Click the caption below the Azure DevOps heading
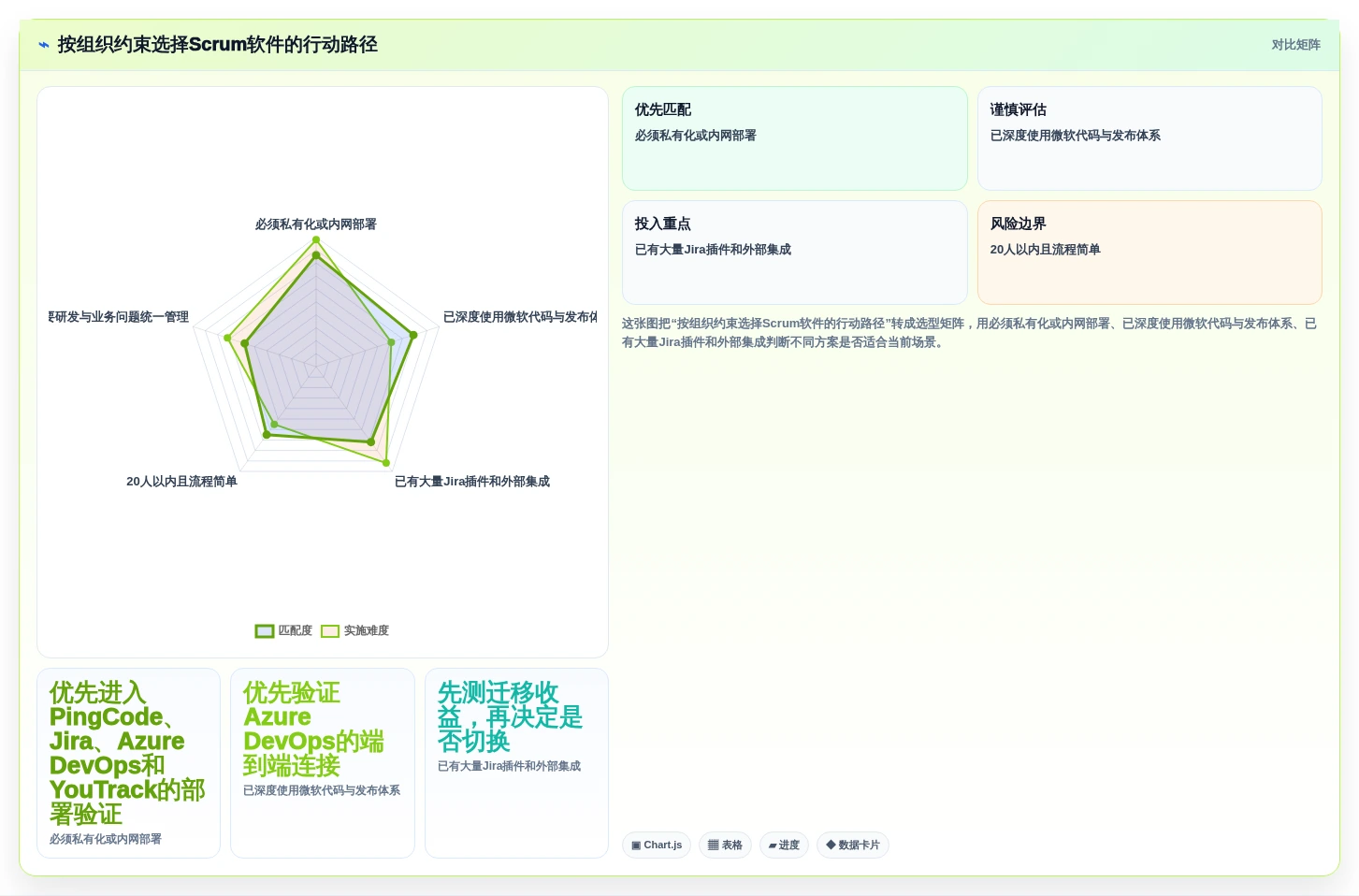This screenshot has width=1359, height=896. 322,790
